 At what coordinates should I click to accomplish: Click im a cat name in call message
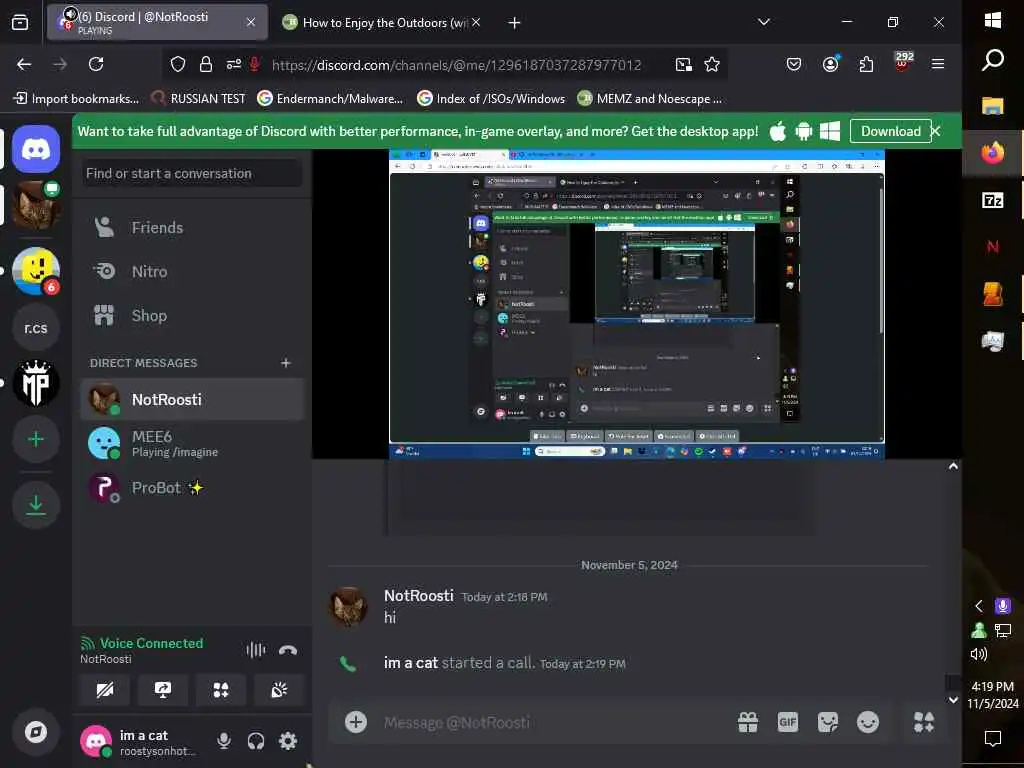tap(411, 663)
